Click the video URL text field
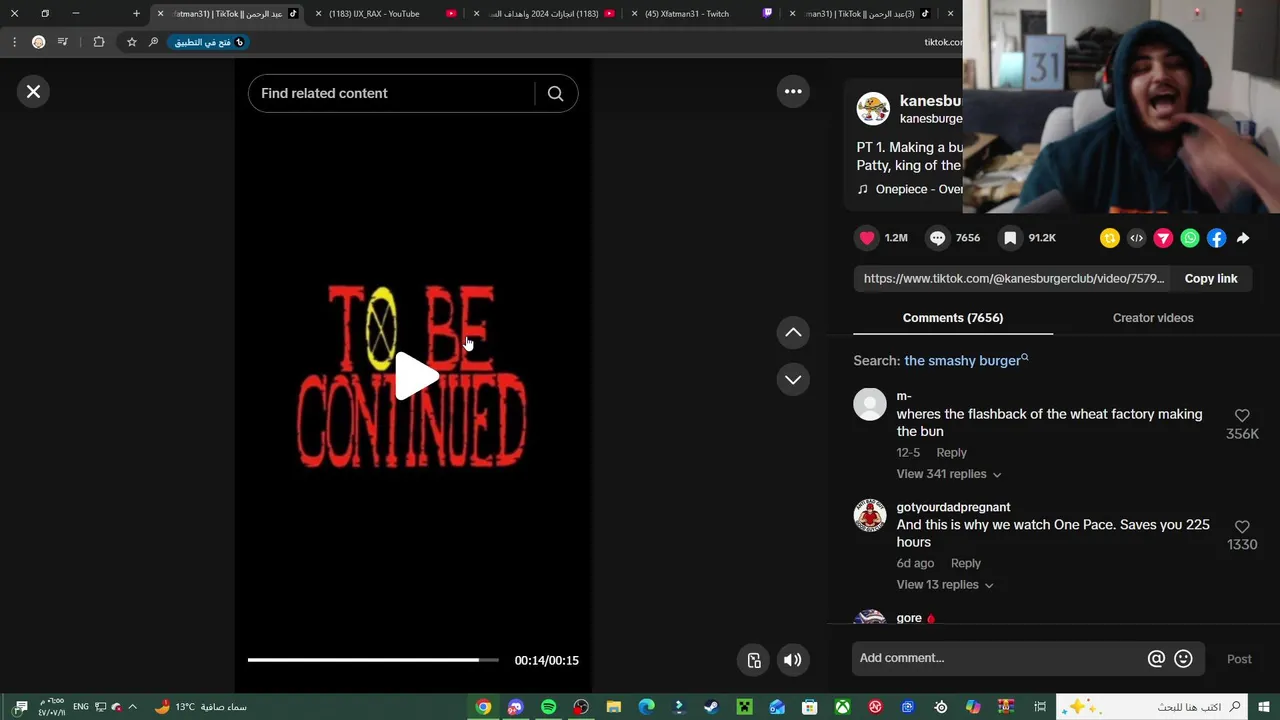 [x=1014, y=279]
